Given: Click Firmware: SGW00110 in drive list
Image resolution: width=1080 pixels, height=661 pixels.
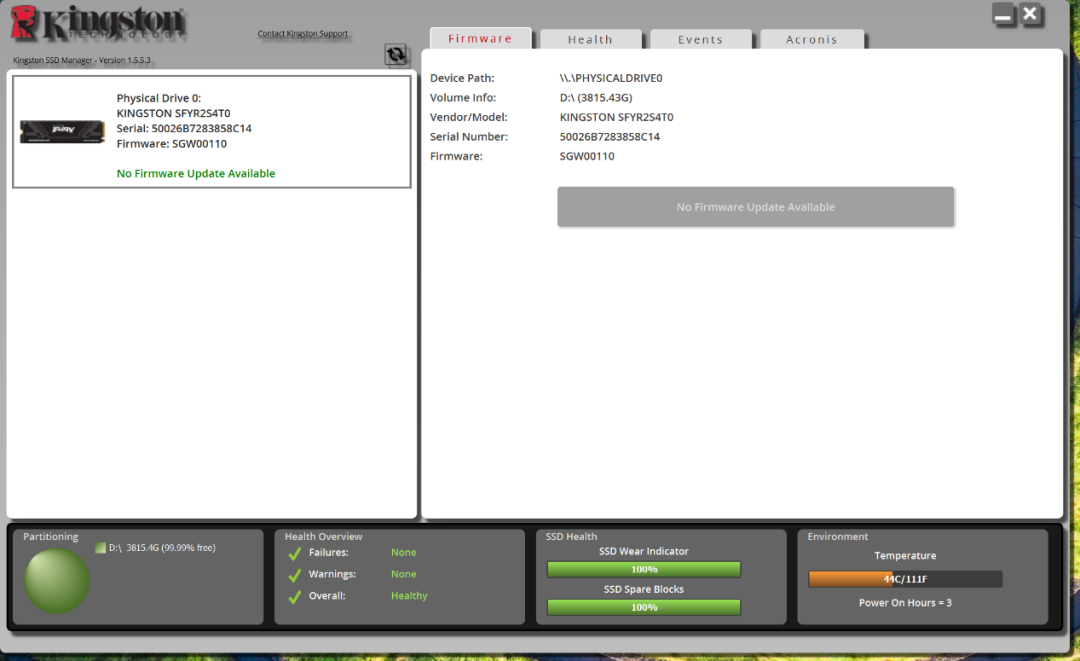Looking at the screenshot, I should click(172, 143).
